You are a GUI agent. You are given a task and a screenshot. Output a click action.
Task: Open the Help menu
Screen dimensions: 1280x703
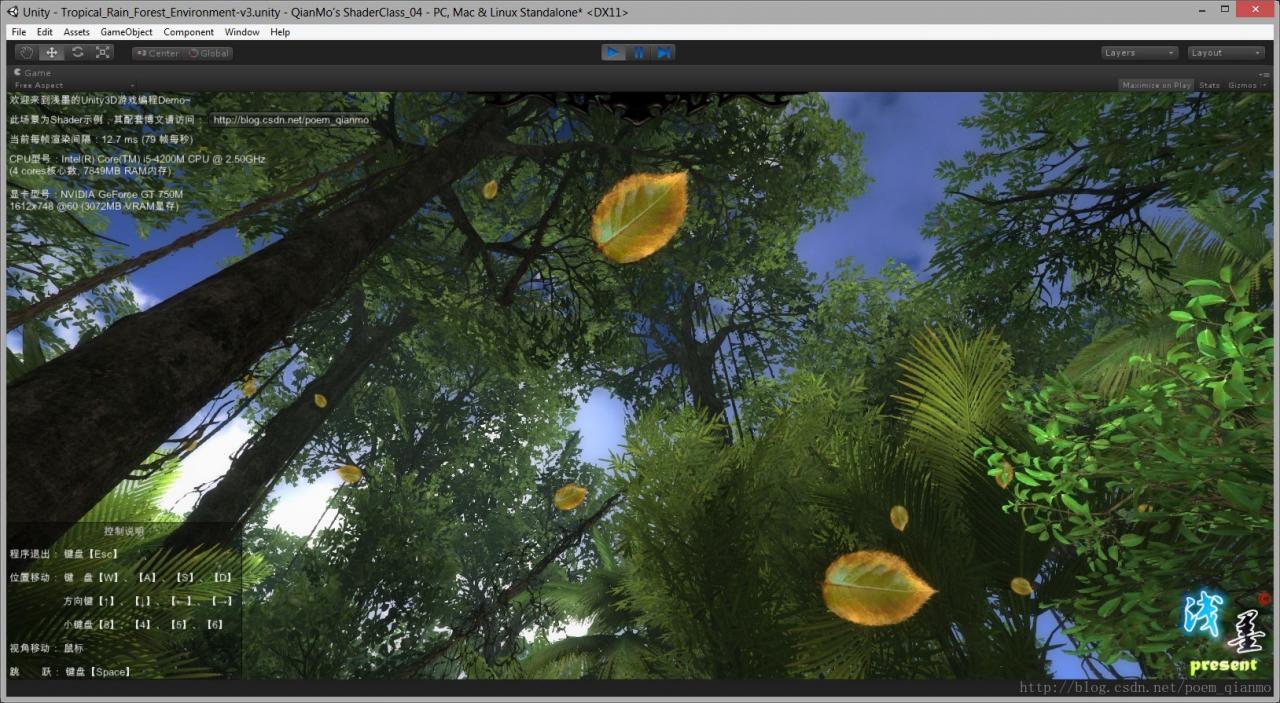tap(280, 32)
